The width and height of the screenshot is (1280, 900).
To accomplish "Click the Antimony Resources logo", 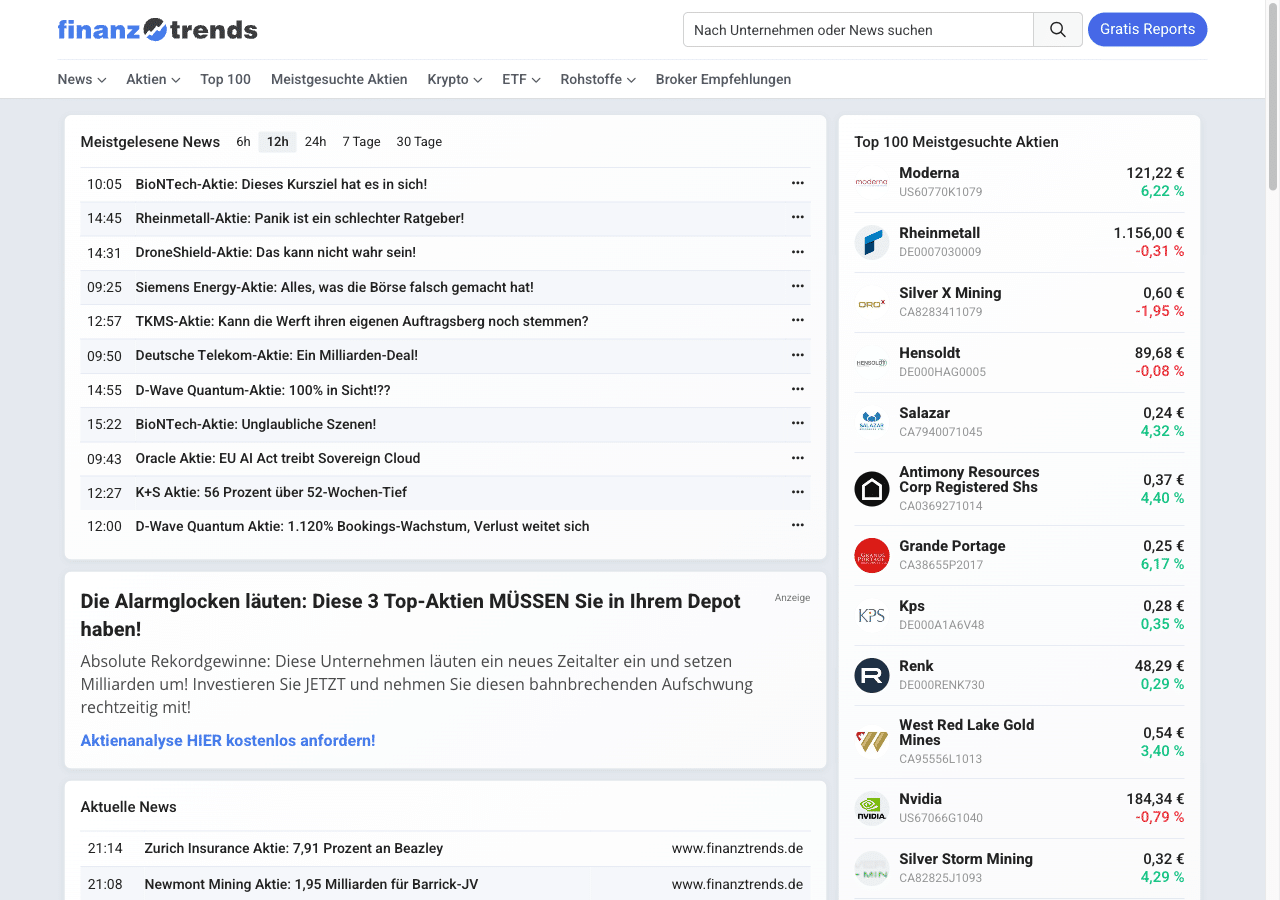I will click(x=872, y=489).
